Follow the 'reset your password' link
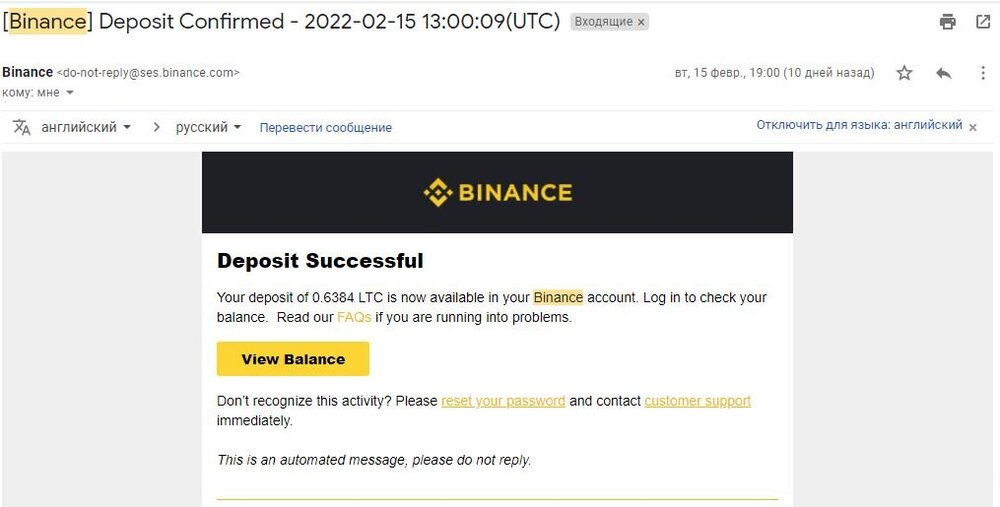 pyautogui.click(x=503, y=401)
